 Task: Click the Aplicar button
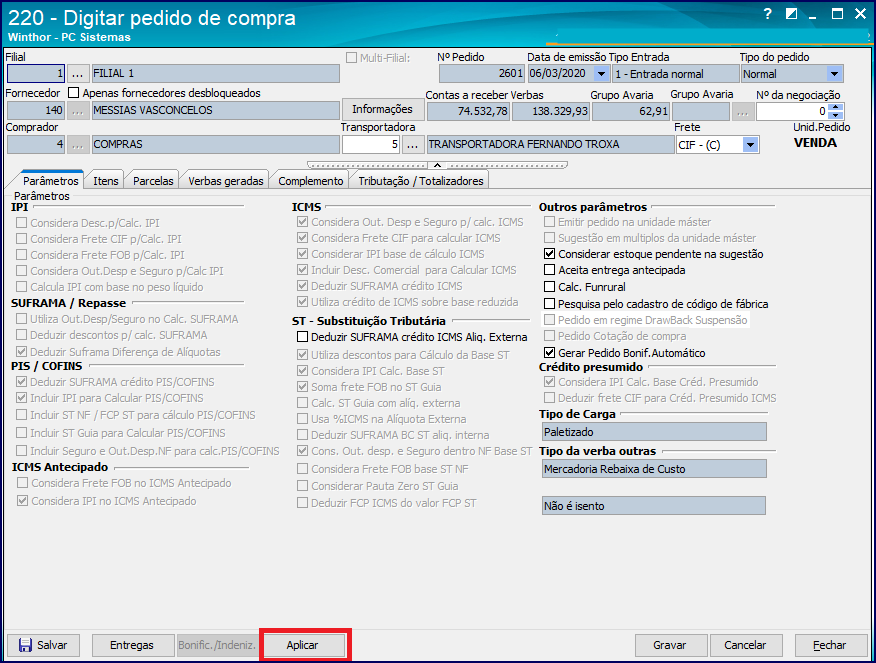[304, 645]
